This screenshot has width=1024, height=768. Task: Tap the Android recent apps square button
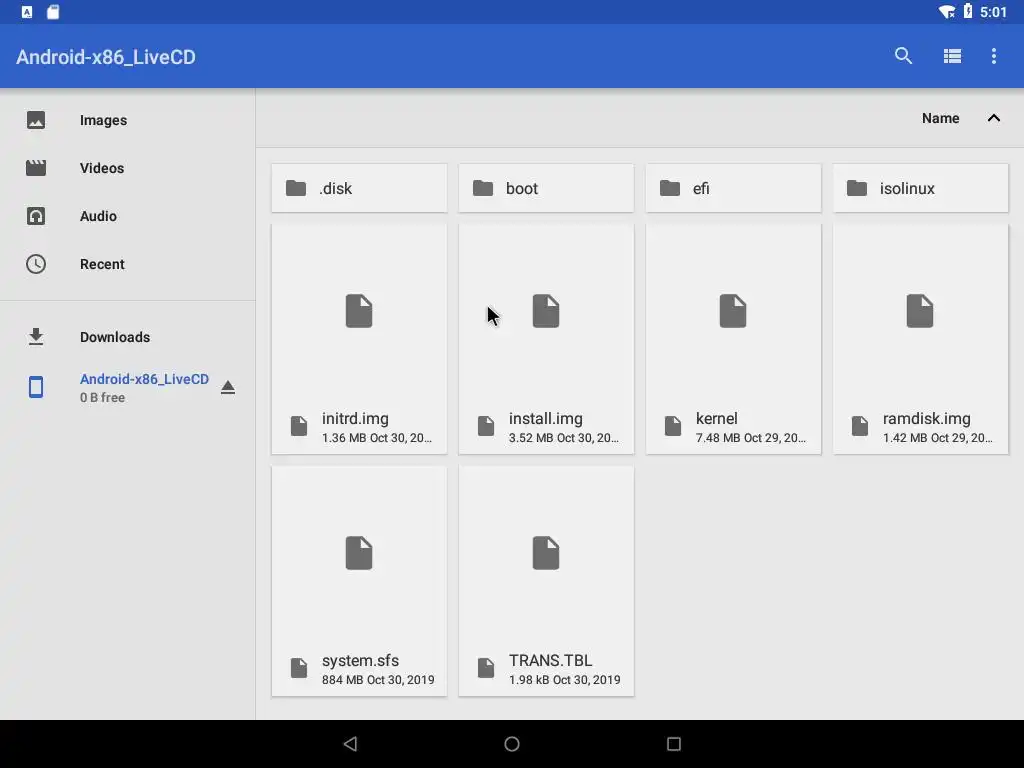[x=674, y=744]
